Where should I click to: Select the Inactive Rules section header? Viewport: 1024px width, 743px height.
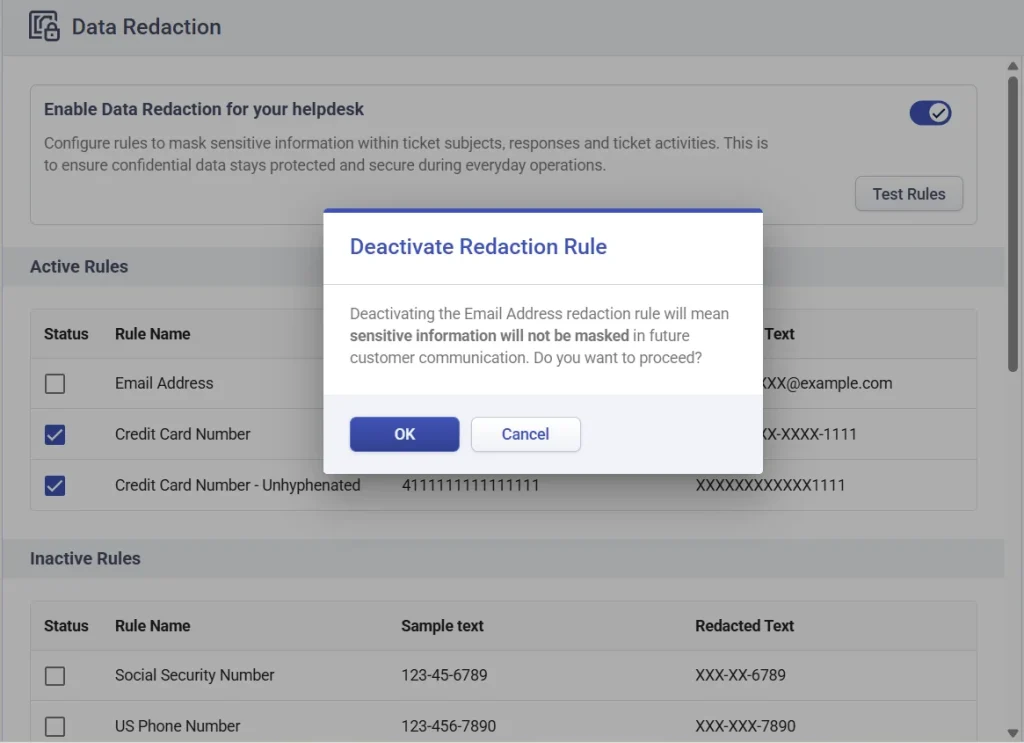(x=86, y=558)
